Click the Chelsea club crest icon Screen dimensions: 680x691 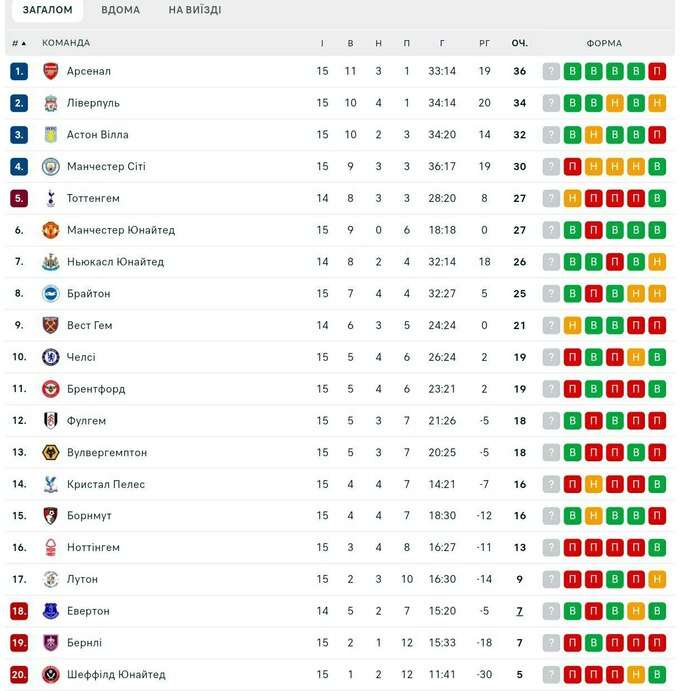tap(50, 357)
